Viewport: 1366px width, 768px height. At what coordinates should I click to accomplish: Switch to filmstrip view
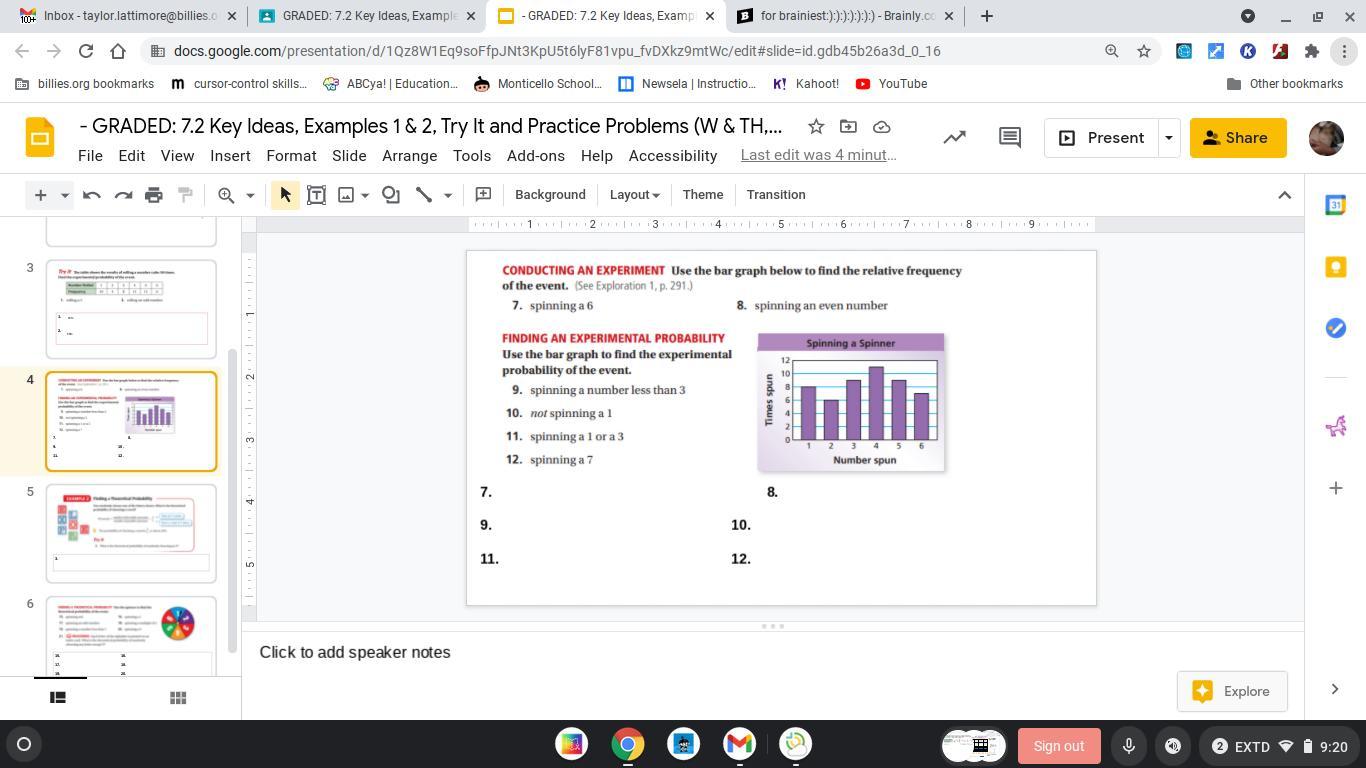[58, 698]
